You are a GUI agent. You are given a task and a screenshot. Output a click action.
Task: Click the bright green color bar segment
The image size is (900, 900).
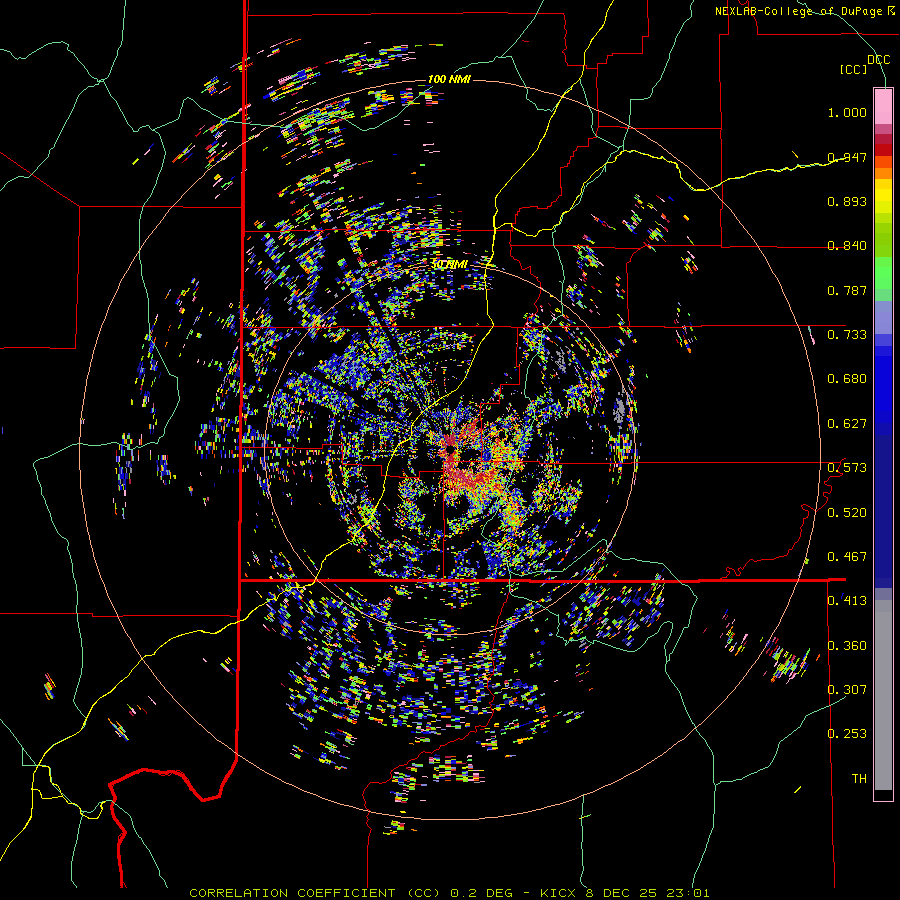coord(883,273)
